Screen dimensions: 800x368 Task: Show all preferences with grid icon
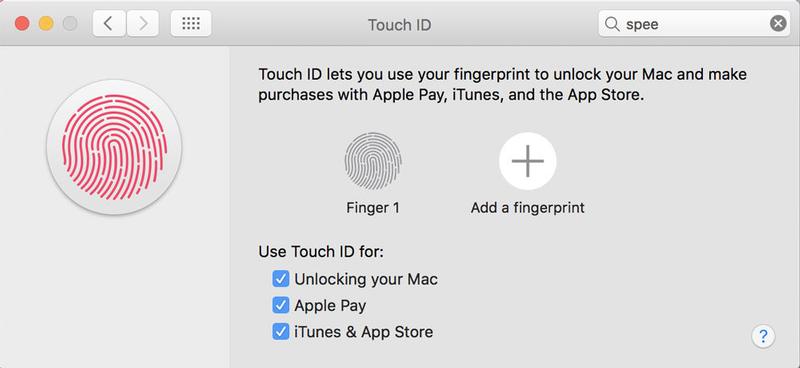(191, 23)
